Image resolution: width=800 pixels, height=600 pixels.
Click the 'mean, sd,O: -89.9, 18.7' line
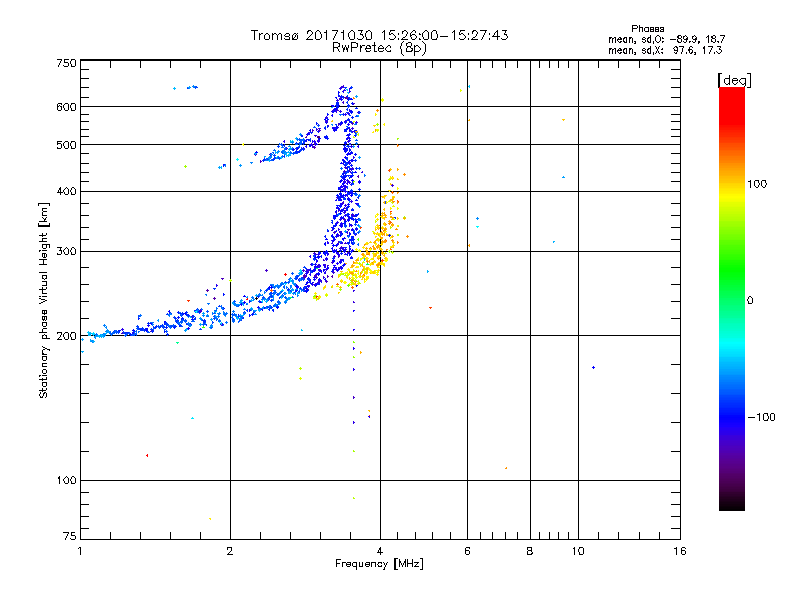point(666,39)
